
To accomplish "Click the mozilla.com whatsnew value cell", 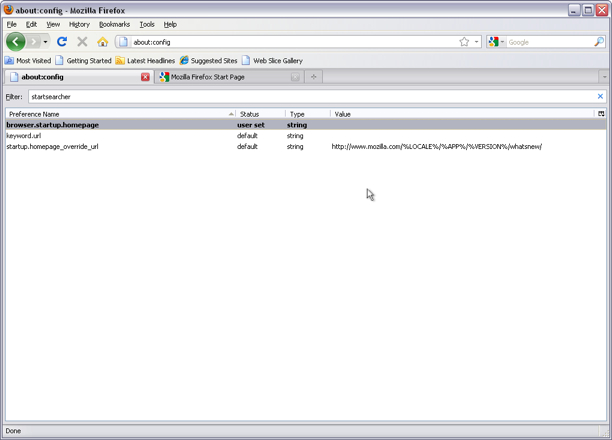I will pos(437,147).
